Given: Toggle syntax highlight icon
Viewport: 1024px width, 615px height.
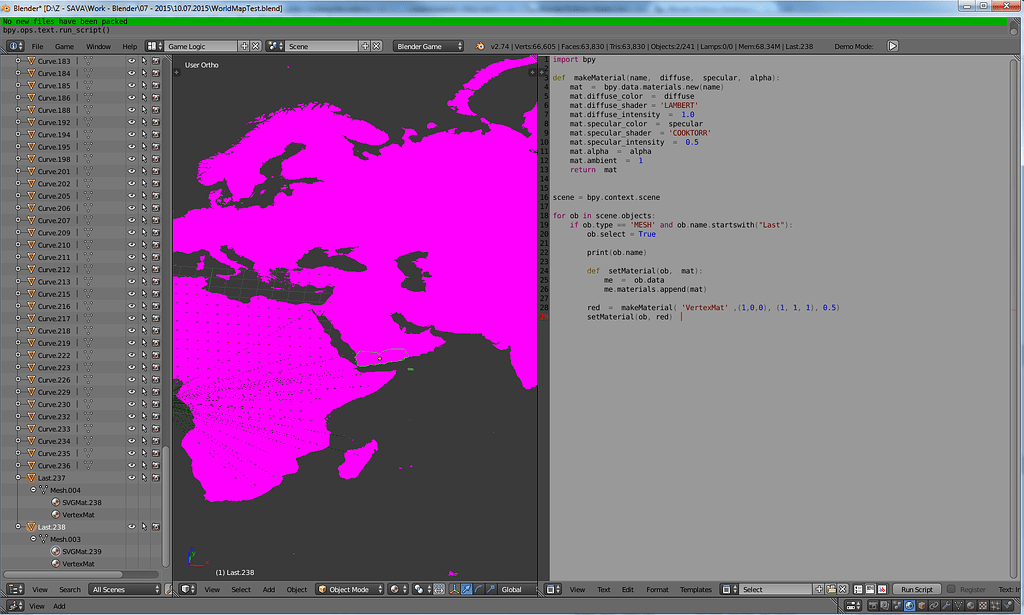Looking at the screenshot, I should point(882,590).
